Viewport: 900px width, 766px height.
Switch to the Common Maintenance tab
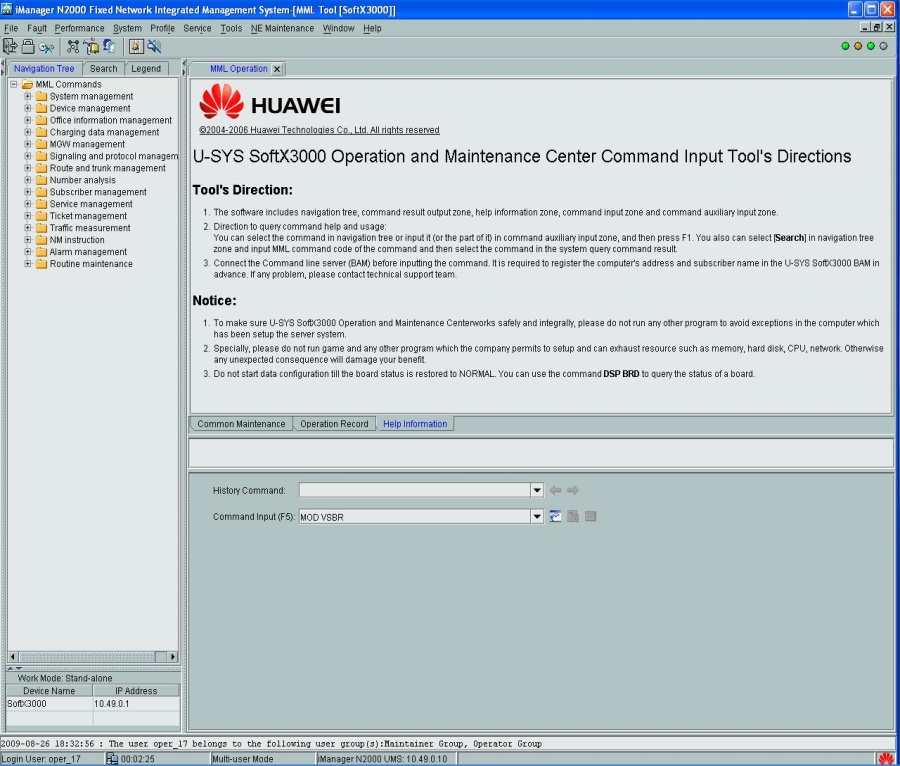point(241,424)
